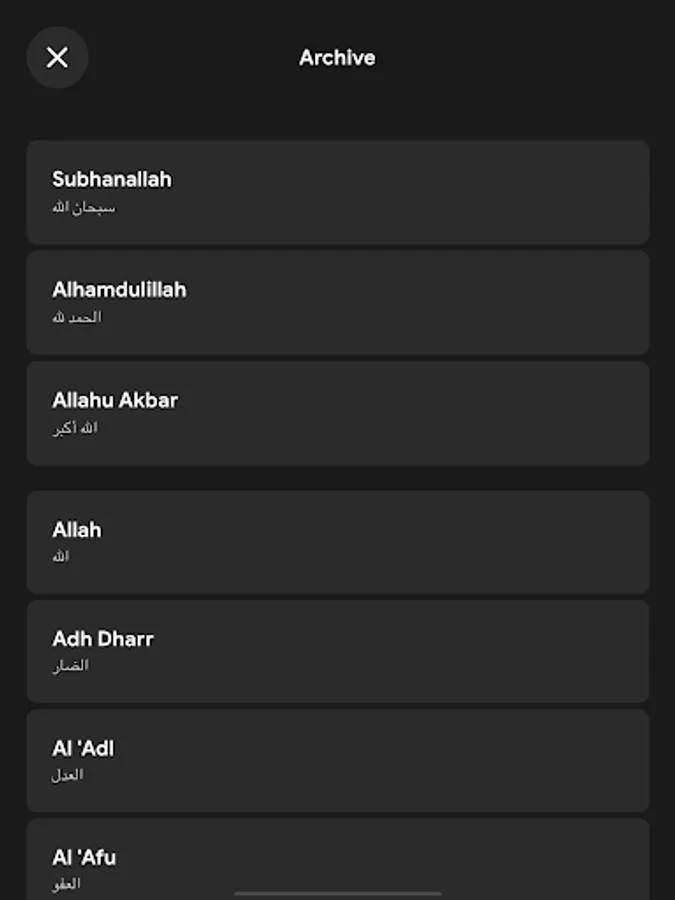This screenshot has height=900, width=675.
Task: Tap the home indicator bar
Action: pos(338,893)
